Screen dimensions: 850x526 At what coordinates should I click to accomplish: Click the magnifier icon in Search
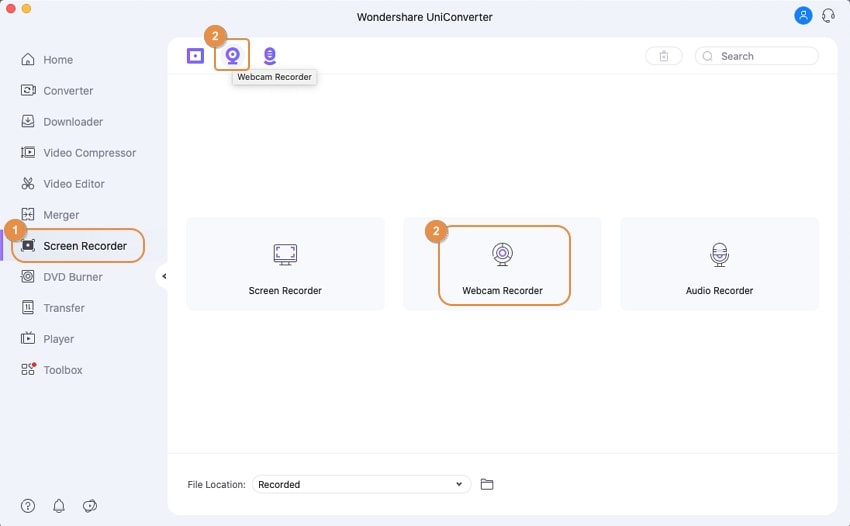pos(707,56)
